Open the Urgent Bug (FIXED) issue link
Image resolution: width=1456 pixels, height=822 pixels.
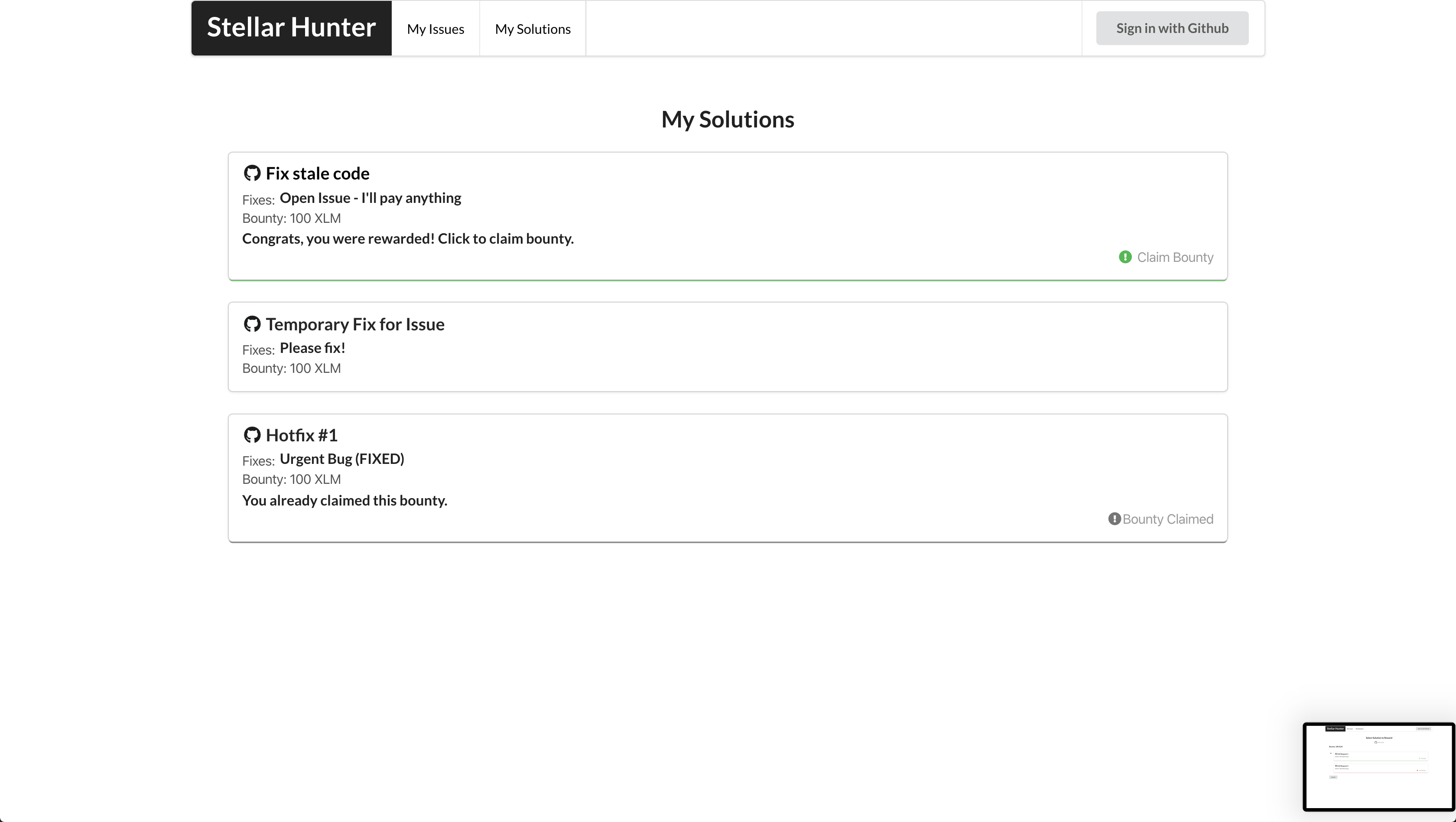341,459
